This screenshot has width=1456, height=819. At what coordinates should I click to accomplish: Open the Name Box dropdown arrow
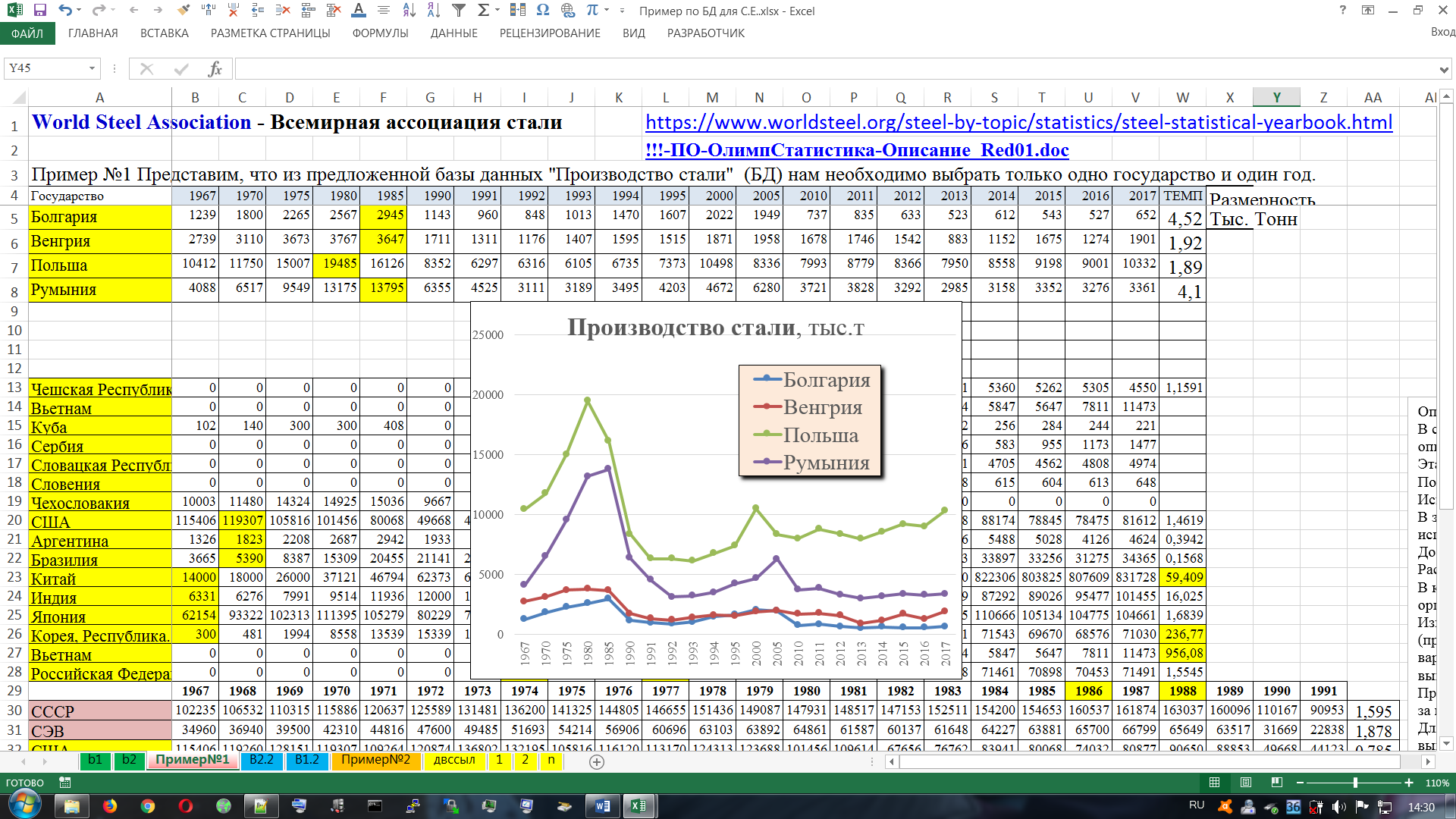92,69
